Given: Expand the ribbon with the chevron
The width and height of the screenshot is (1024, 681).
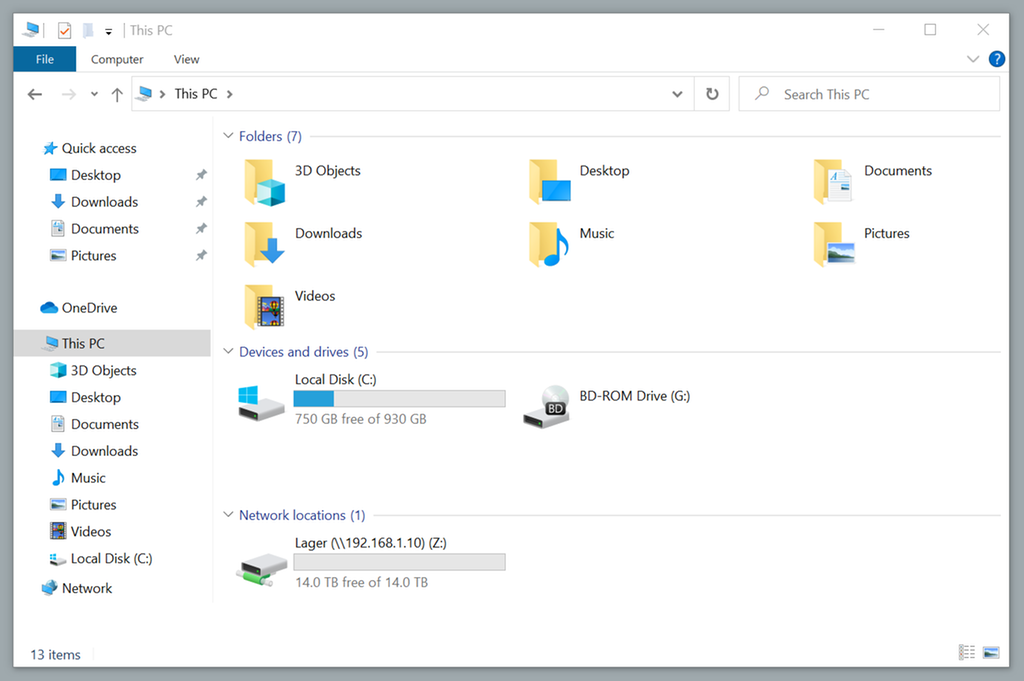Looking at the screenshot, I should click(x=973, y=59).
